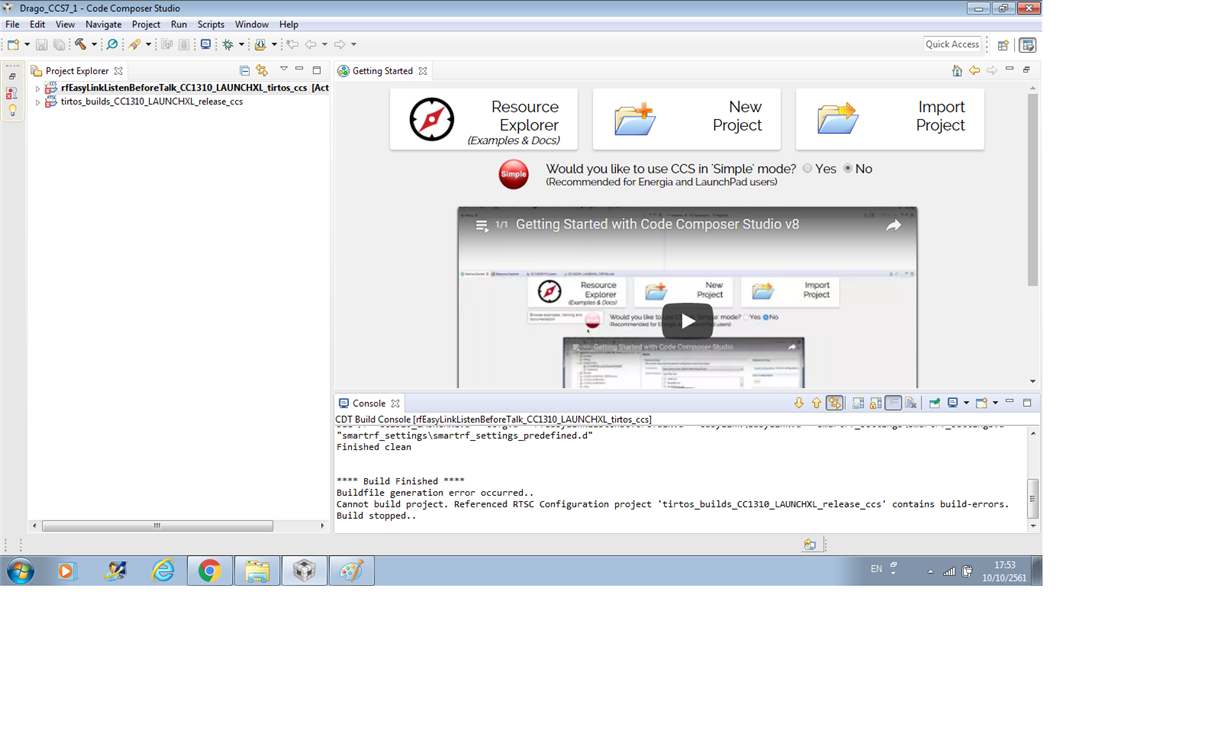Click Getting Started vertical scrollbar
1230x729 pixels.
[1033, 190]
